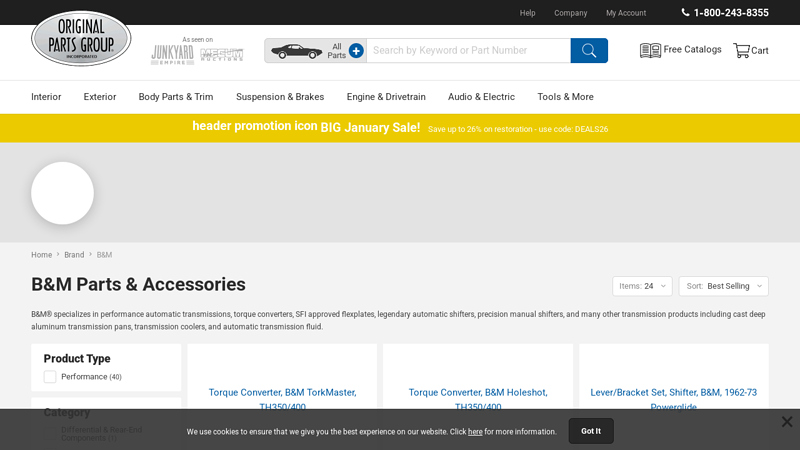
Task: Open My Account link
Action: tap(626, 13)
